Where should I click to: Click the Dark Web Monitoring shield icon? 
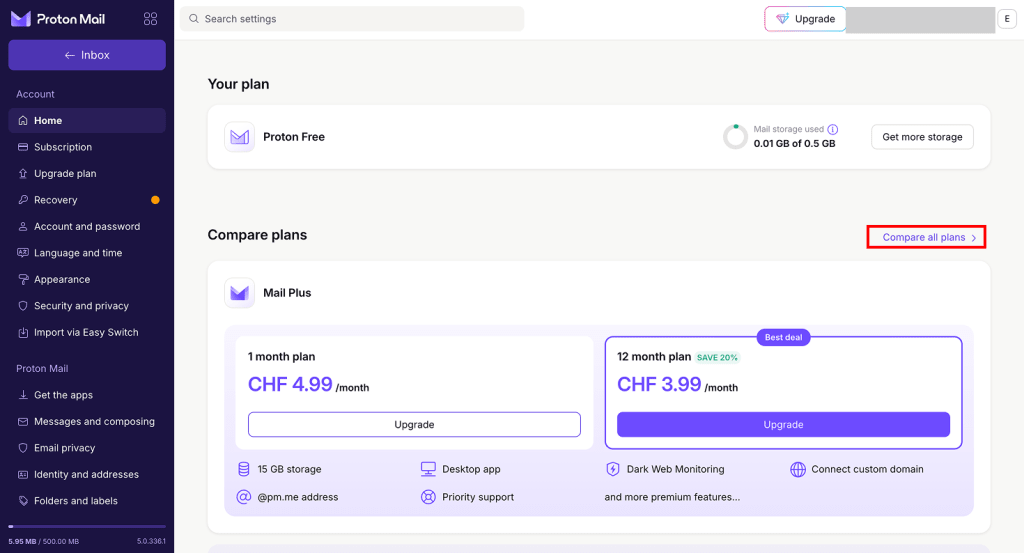[613, 469]
